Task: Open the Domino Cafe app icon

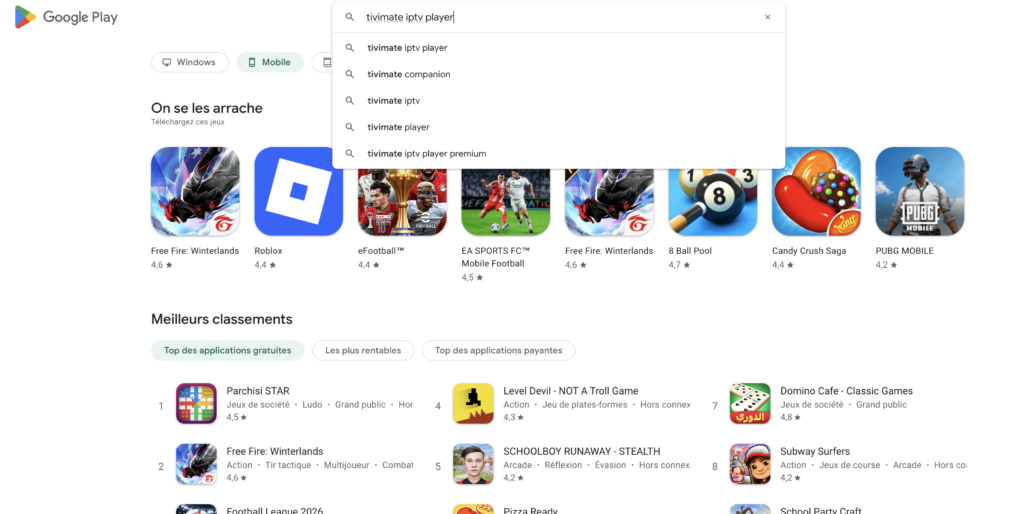Action: (x=749, y=404)
